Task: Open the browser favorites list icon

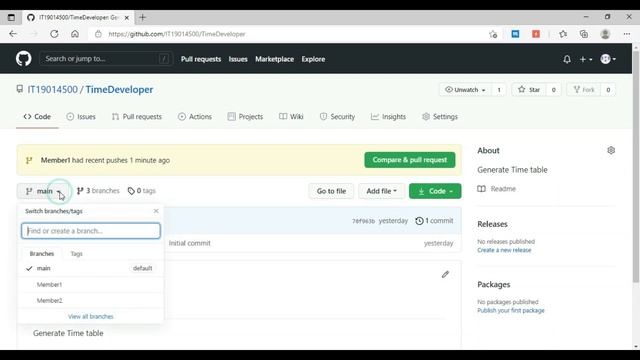Action: click(563, 34)
